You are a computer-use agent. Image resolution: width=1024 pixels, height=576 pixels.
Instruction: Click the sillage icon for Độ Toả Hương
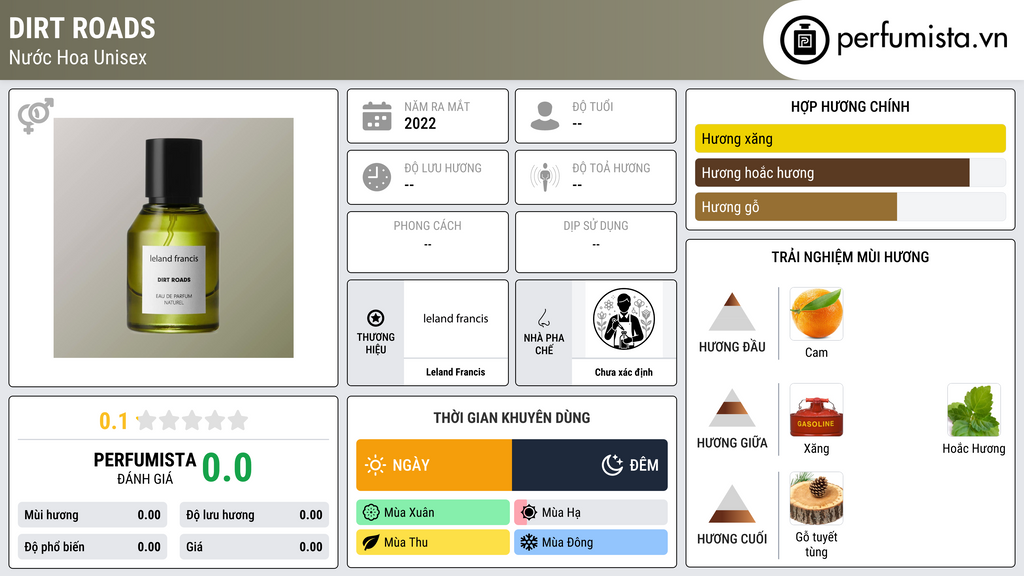click(545, 177)
